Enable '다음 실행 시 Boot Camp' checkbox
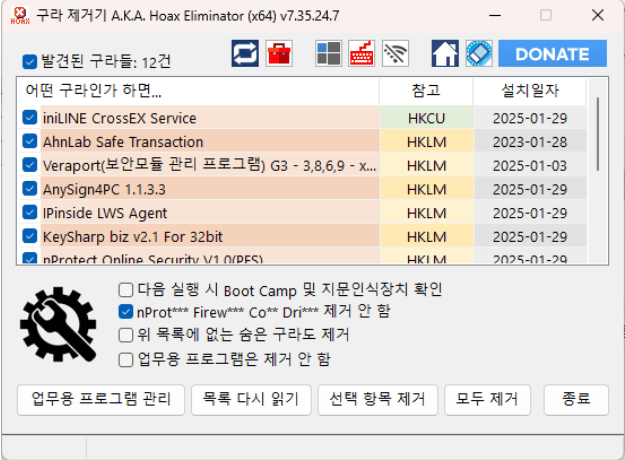This screenshot has height=460, width=625. tap(126, 290)
